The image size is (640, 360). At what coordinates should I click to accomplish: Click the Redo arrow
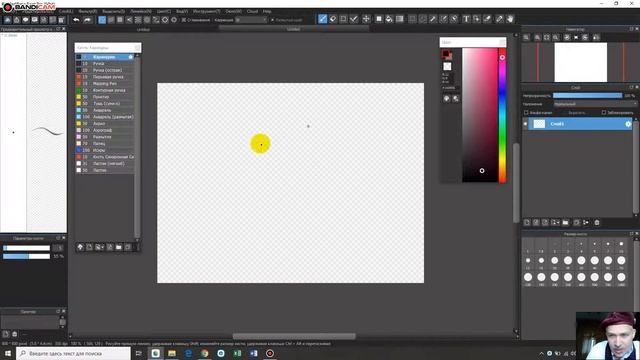point(87,20)
